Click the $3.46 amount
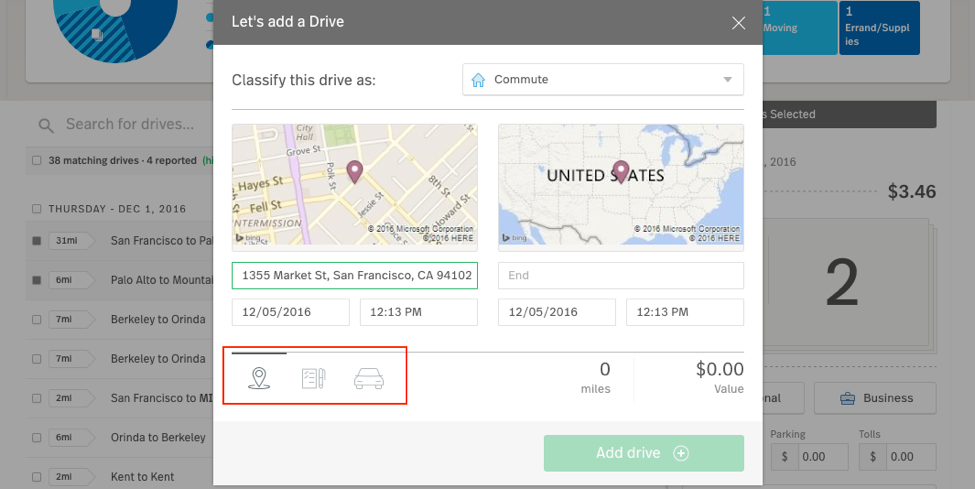975x489 pixels. click(x=912, y=192)
